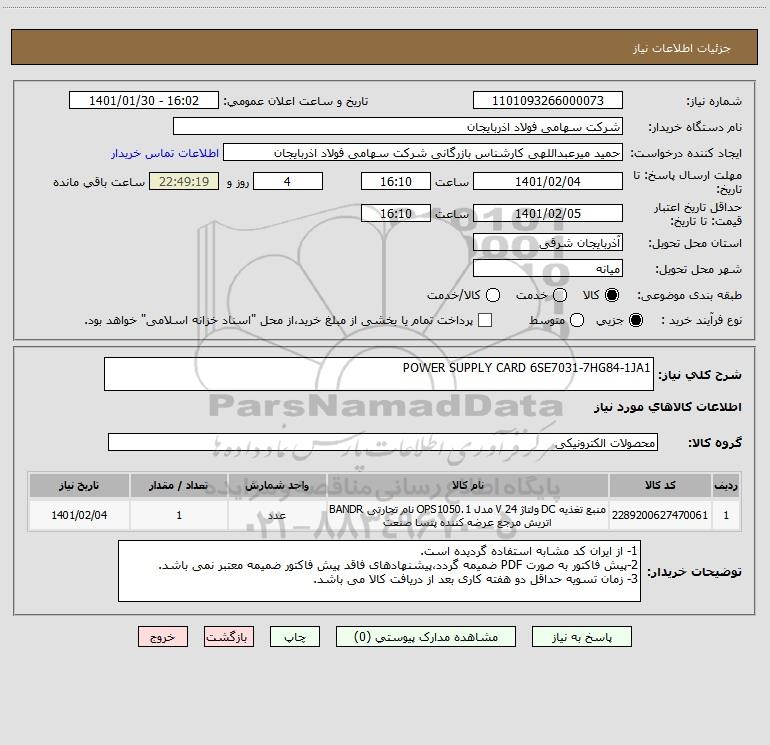
Task: Click the remaining days field showing 4
Action: 288,181
